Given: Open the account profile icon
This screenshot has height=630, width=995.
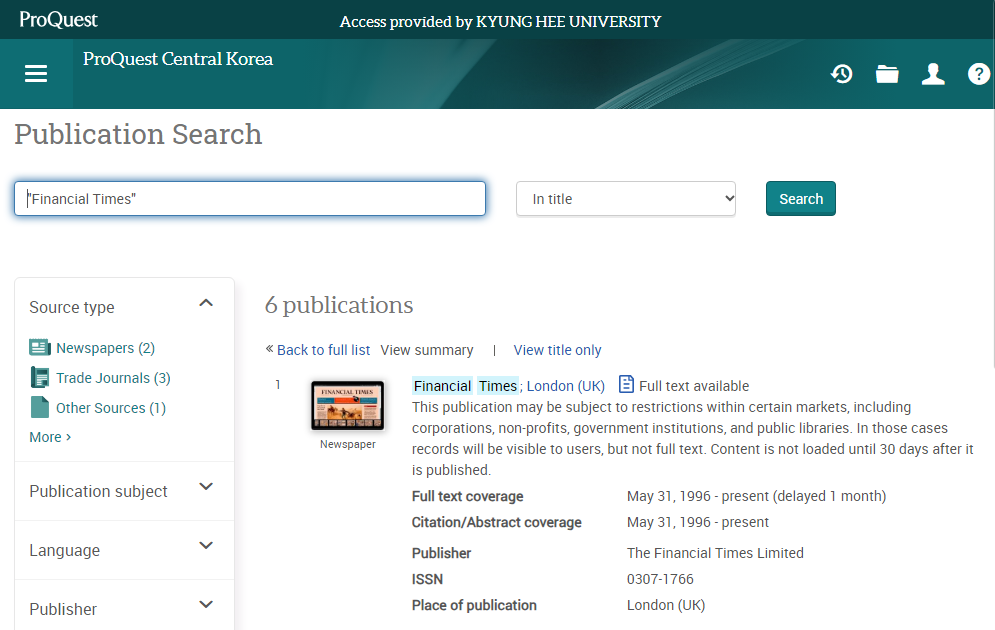Looking at the screenshot, I should tap(933, 73).
